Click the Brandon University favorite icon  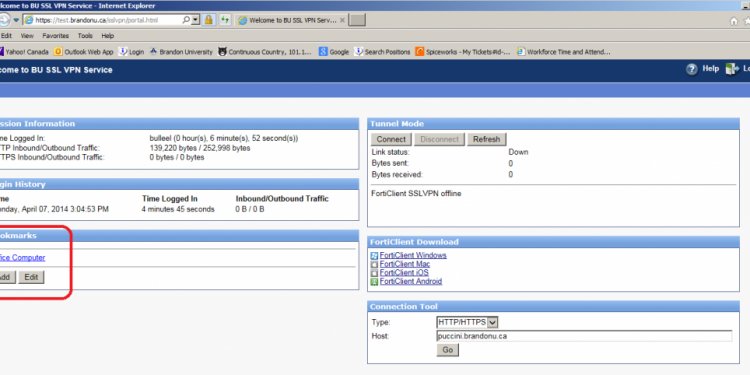tap(154, 52)
